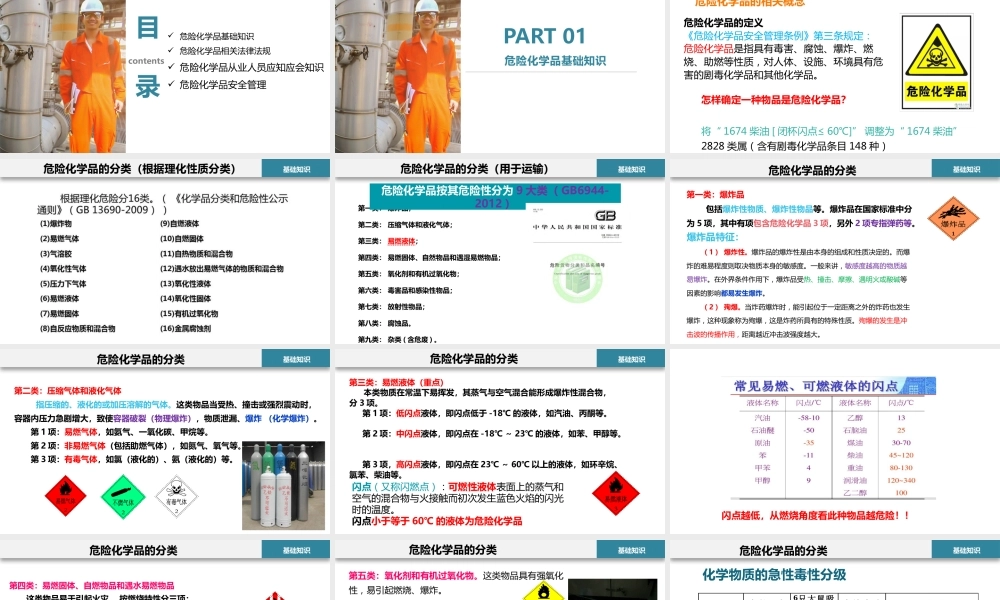Click the 乙醇 cell in flash point table
This screenshot has height=600, width=1000.
(855, 418)
